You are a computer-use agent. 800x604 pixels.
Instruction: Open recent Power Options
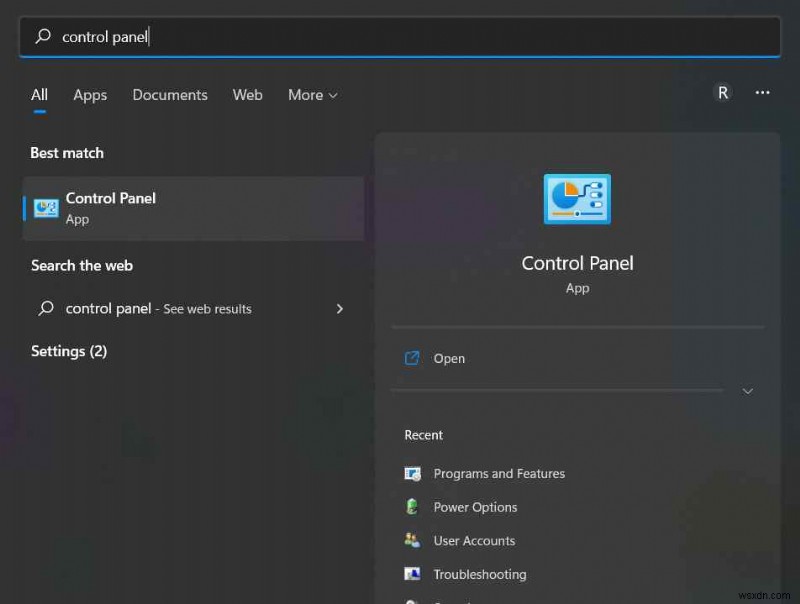click(475, 507)
